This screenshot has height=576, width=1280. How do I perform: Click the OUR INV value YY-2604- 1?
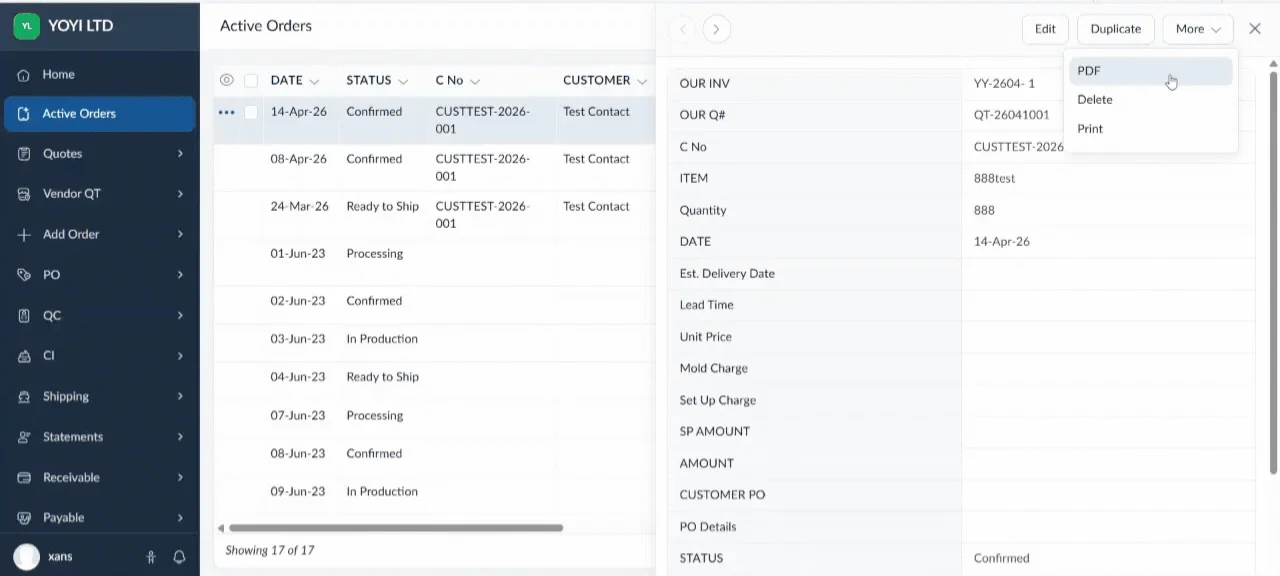(x=1004, y=84)
